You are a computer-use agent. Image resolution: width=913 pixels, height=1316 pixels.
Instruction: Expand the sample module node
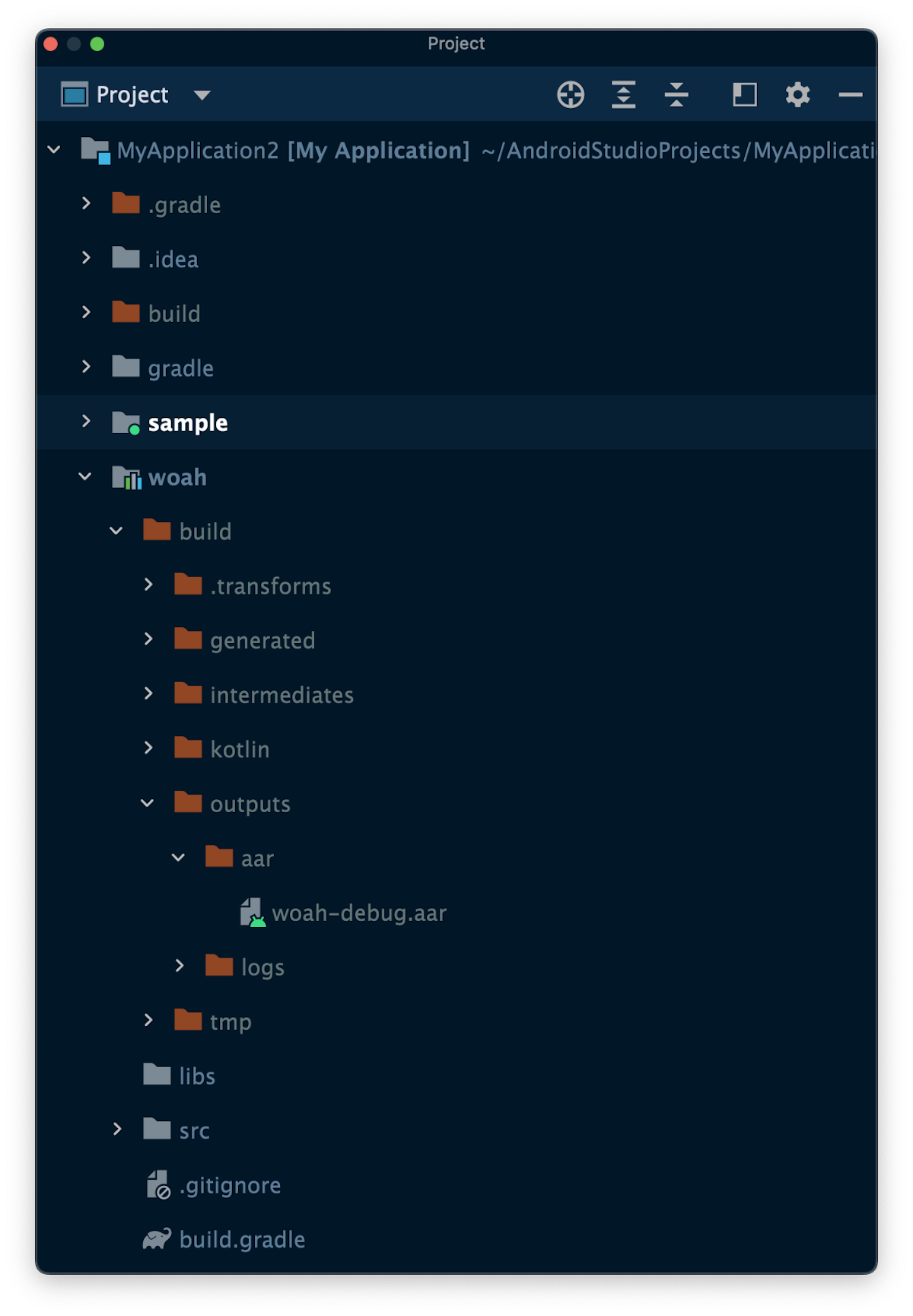(x=86, y=422)
